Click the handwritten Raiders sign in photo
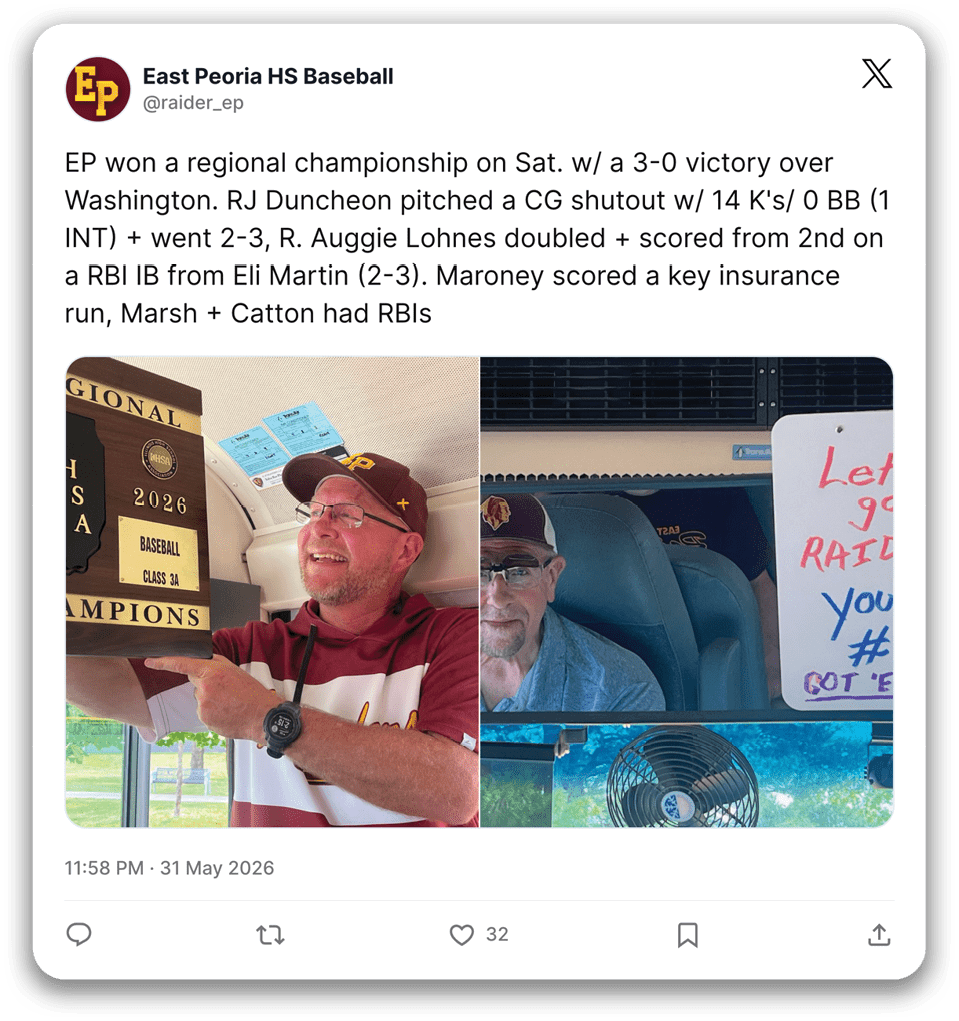Screen dimensions: 959x1021 click(833, 560)
